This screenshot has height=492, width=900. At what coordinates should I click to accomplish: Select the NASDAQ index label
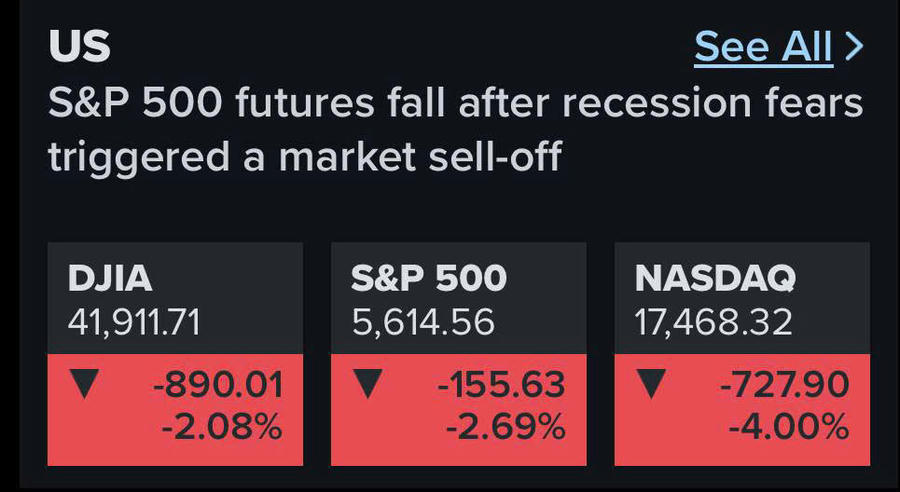tap(716, 279)
